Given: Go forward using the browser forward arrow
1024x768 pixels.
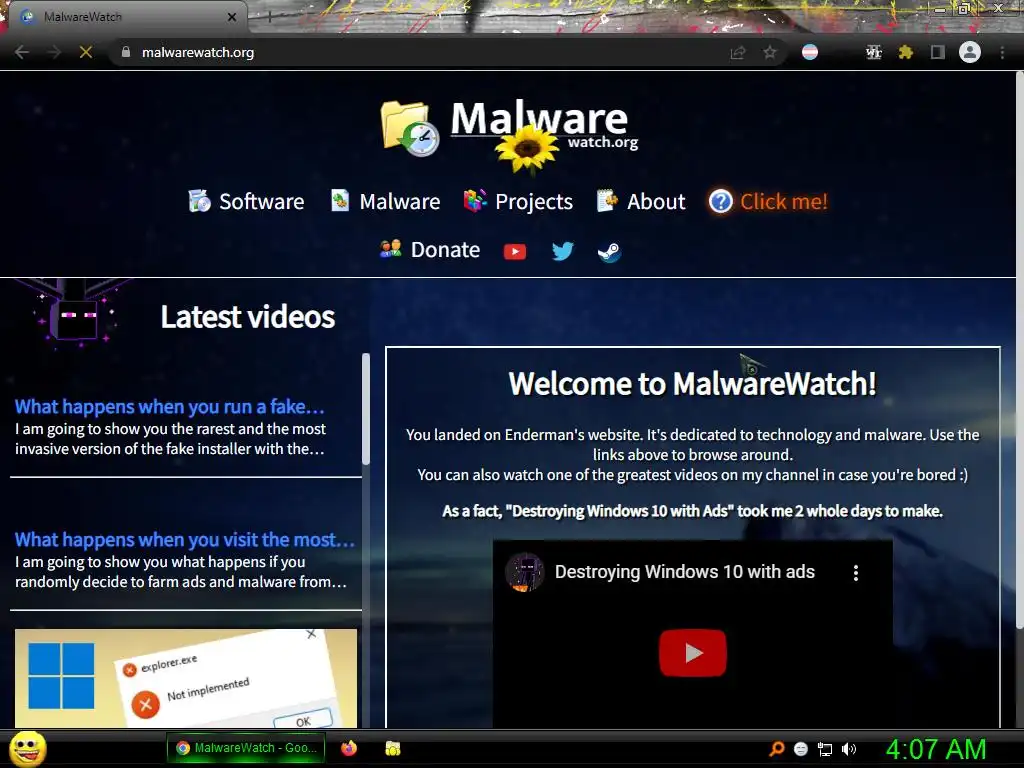Looking at the screenshot, I should pyautogui.click(x=54, y=52).
